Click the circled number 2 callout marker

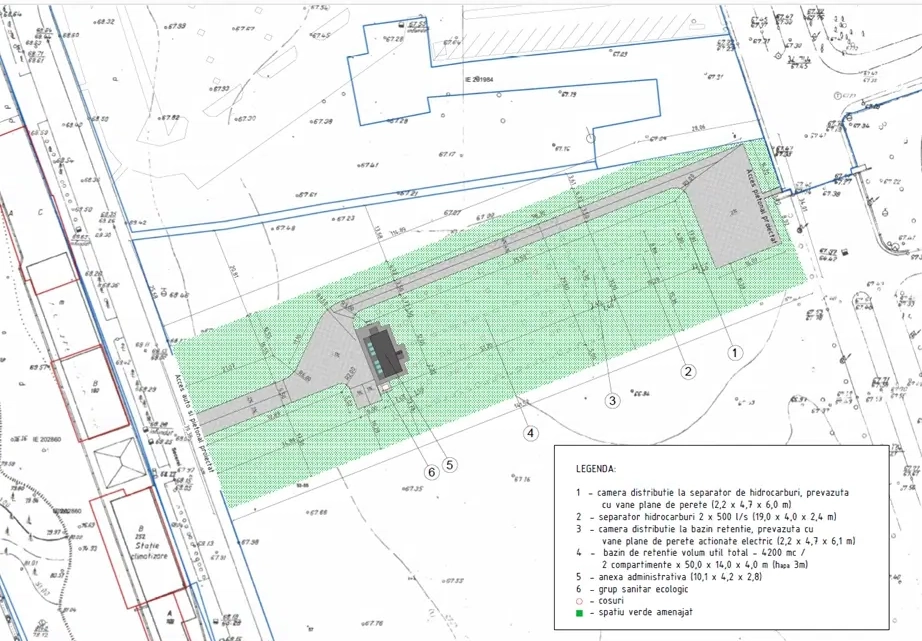[x=688, y=370]
